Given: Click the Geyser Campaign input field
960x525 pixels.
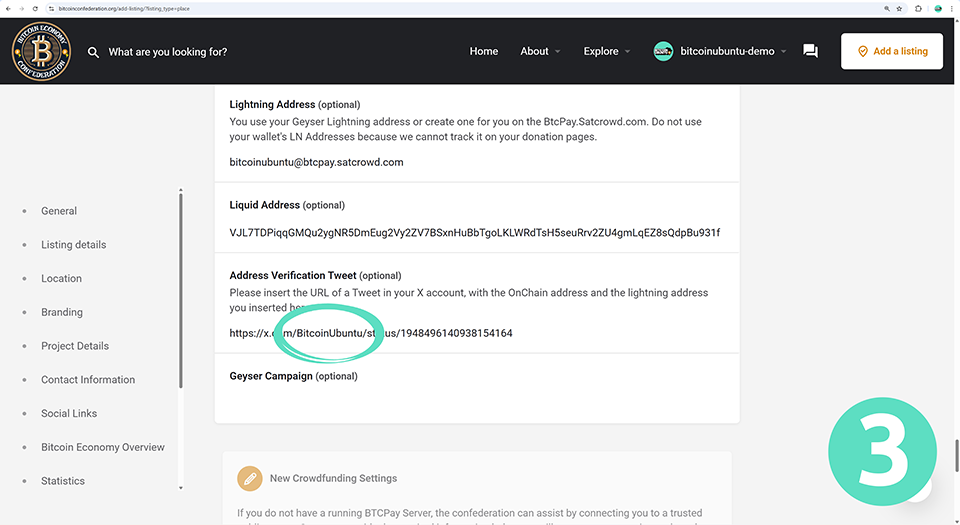Looking at the screenshot, I should pyautogui.click(x=476, y=400).
